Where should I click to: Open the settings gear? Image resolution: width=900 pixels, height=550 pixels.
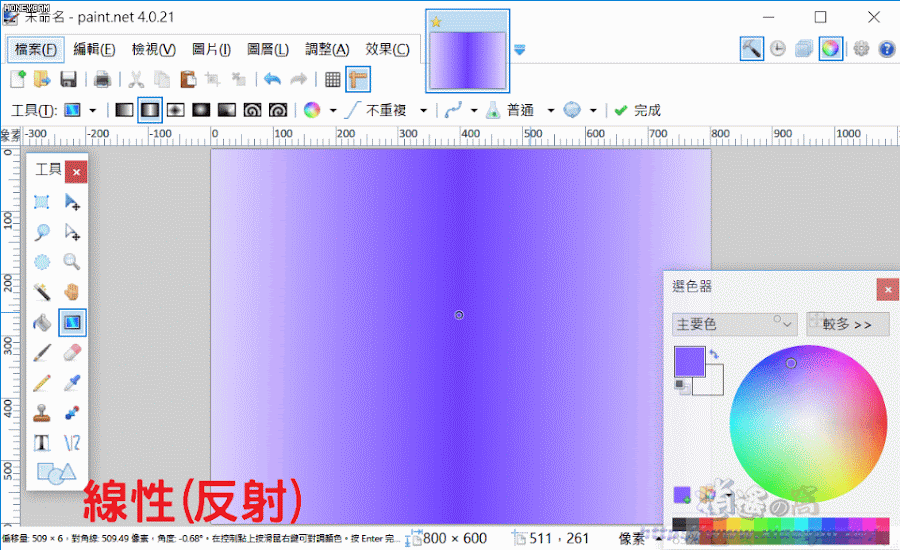pyautogui.click(x=861, y=49)
